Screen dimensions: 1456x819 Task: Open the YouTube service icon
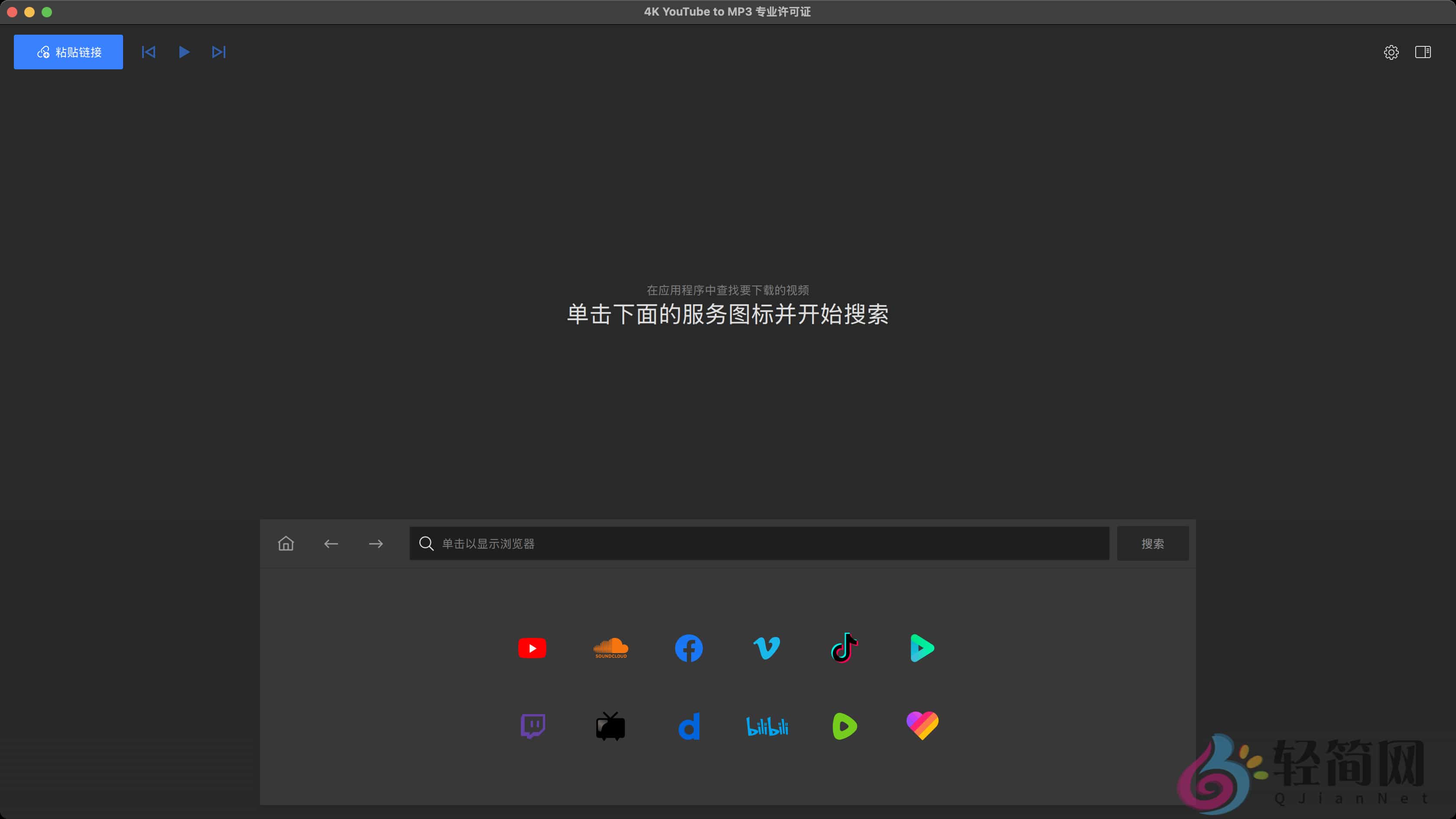pos(532,648)
